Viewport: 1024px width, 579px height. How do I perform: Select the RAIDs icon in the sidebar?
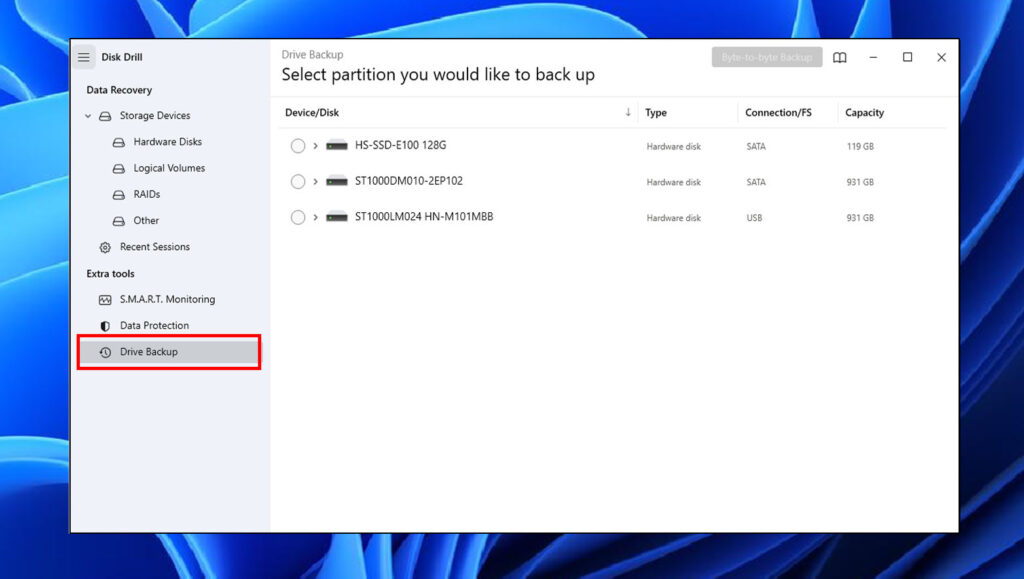click(120, 194)
